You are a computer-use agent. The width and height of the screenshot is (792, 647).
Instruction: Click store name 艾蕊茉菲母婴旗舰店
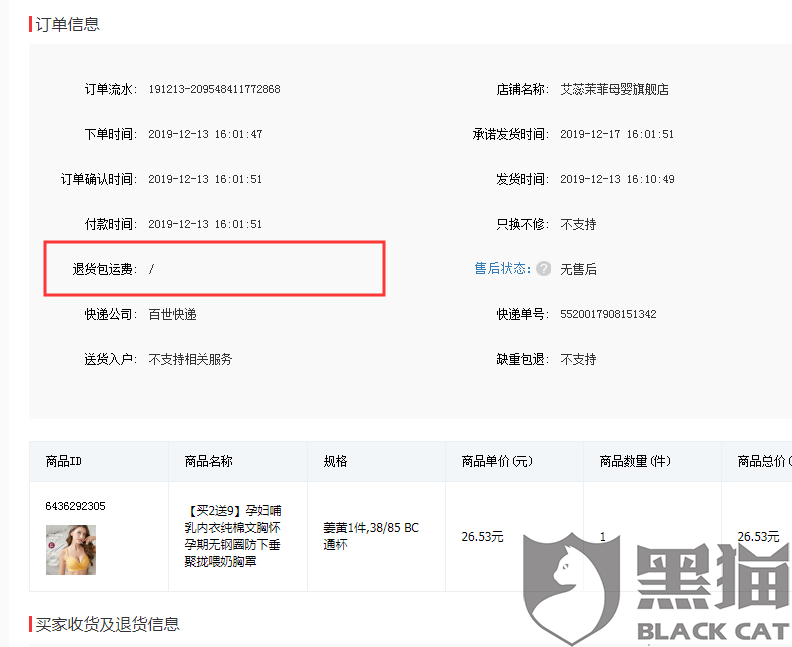(x=614, y=89)
